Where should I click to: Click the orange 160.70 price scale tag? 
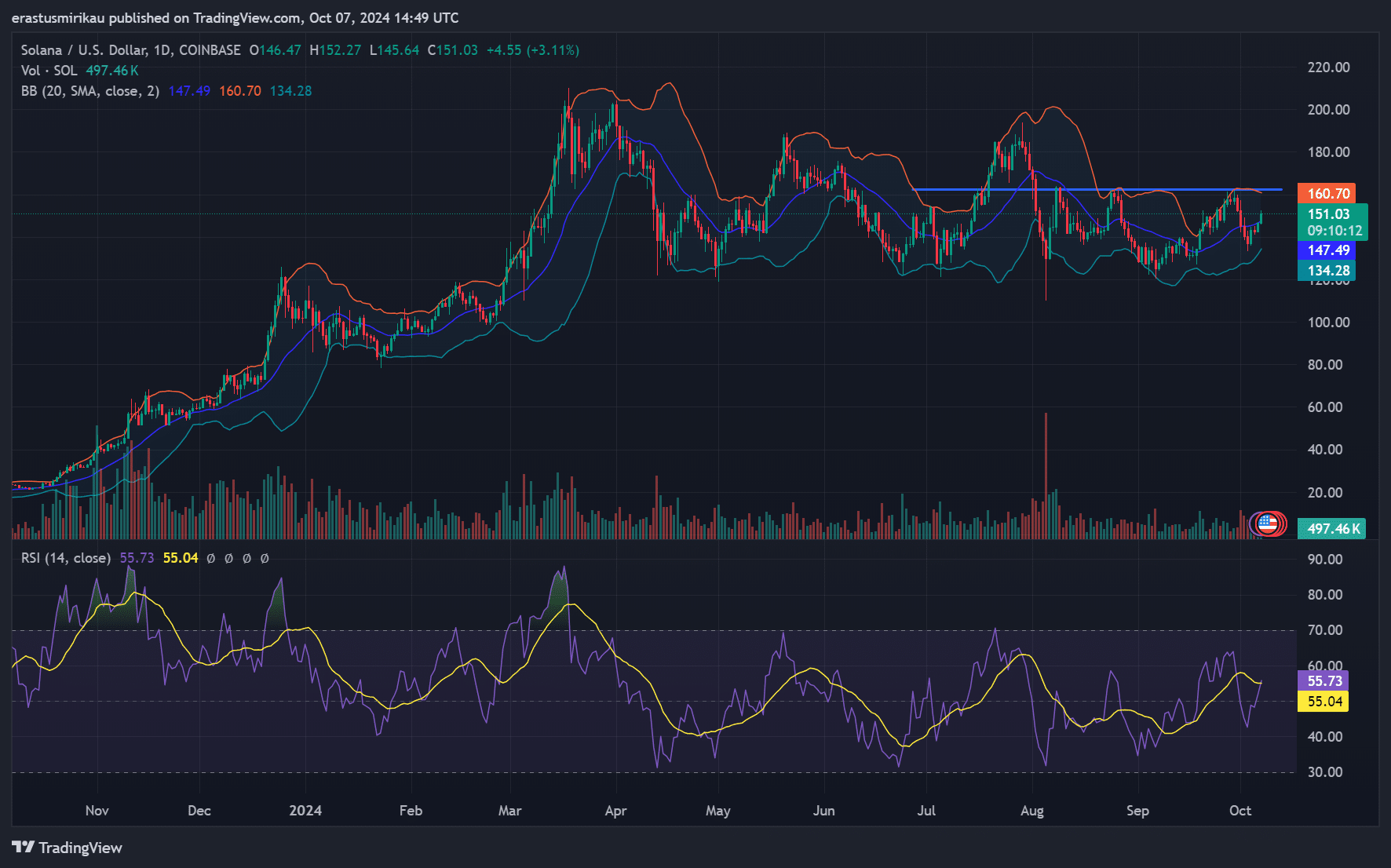[x=1327, y=194]
